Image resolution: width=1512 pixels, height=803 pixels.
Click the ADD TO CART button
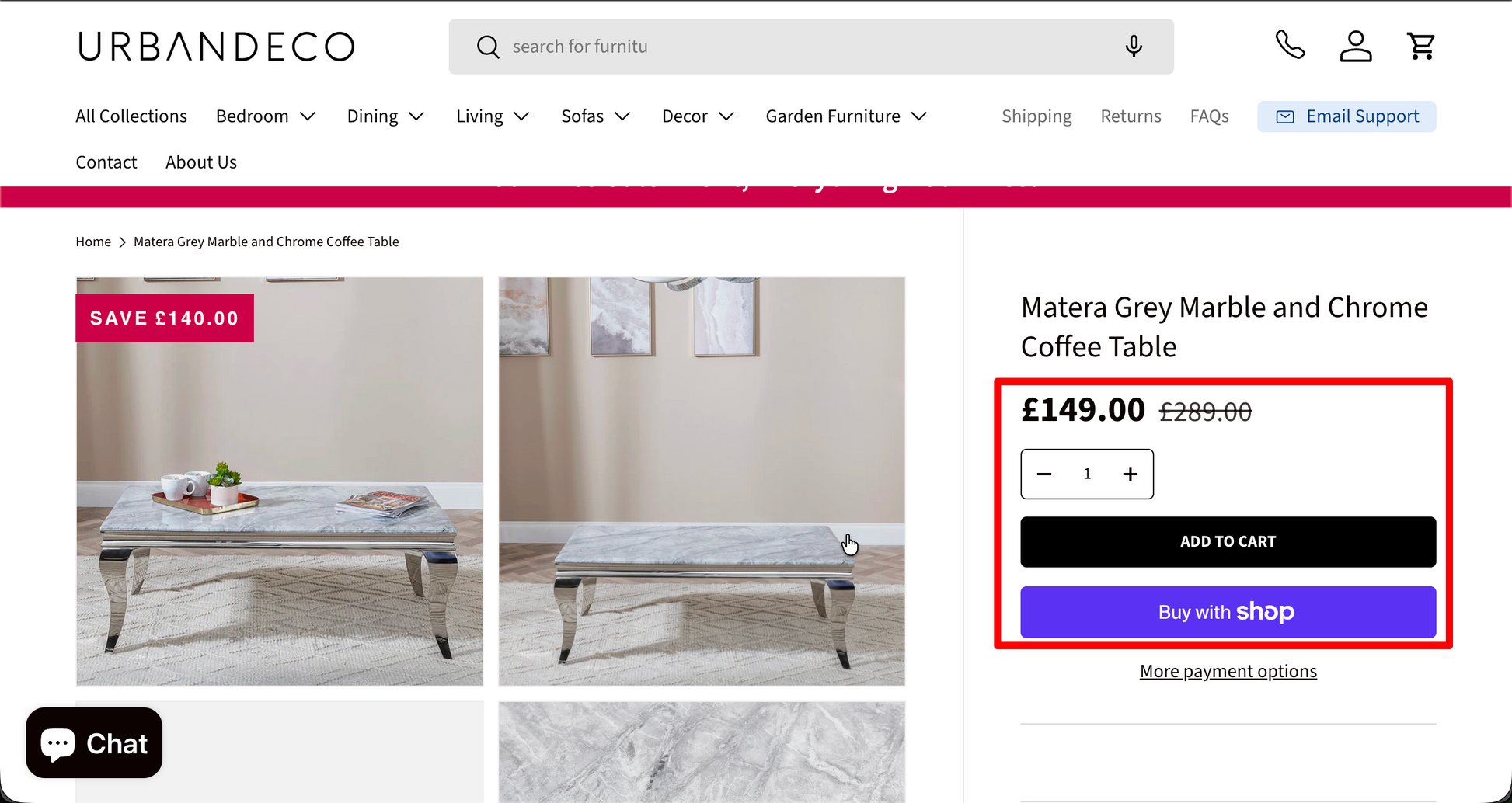click(1228, 541)
